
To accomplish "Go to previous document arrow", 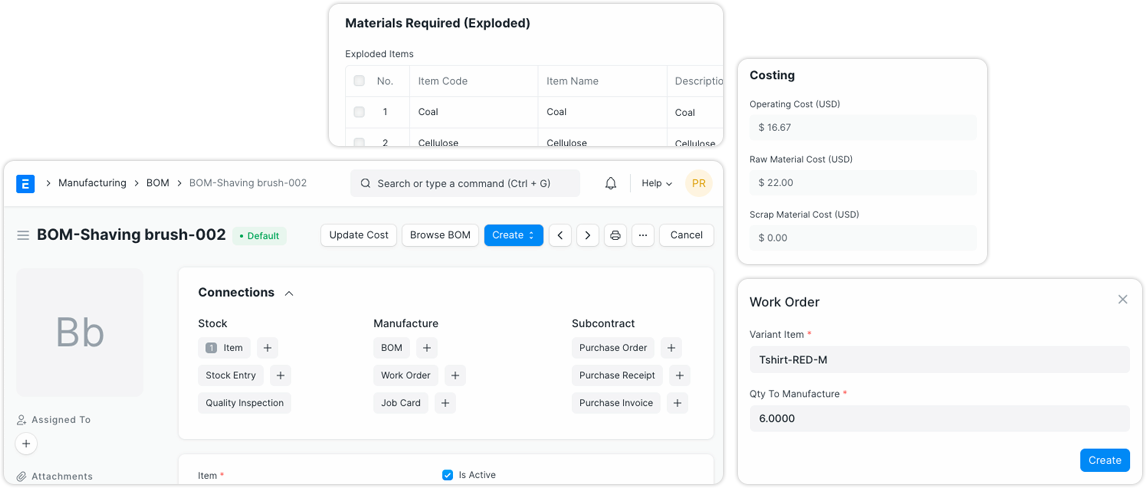I will tap(561, 235).
